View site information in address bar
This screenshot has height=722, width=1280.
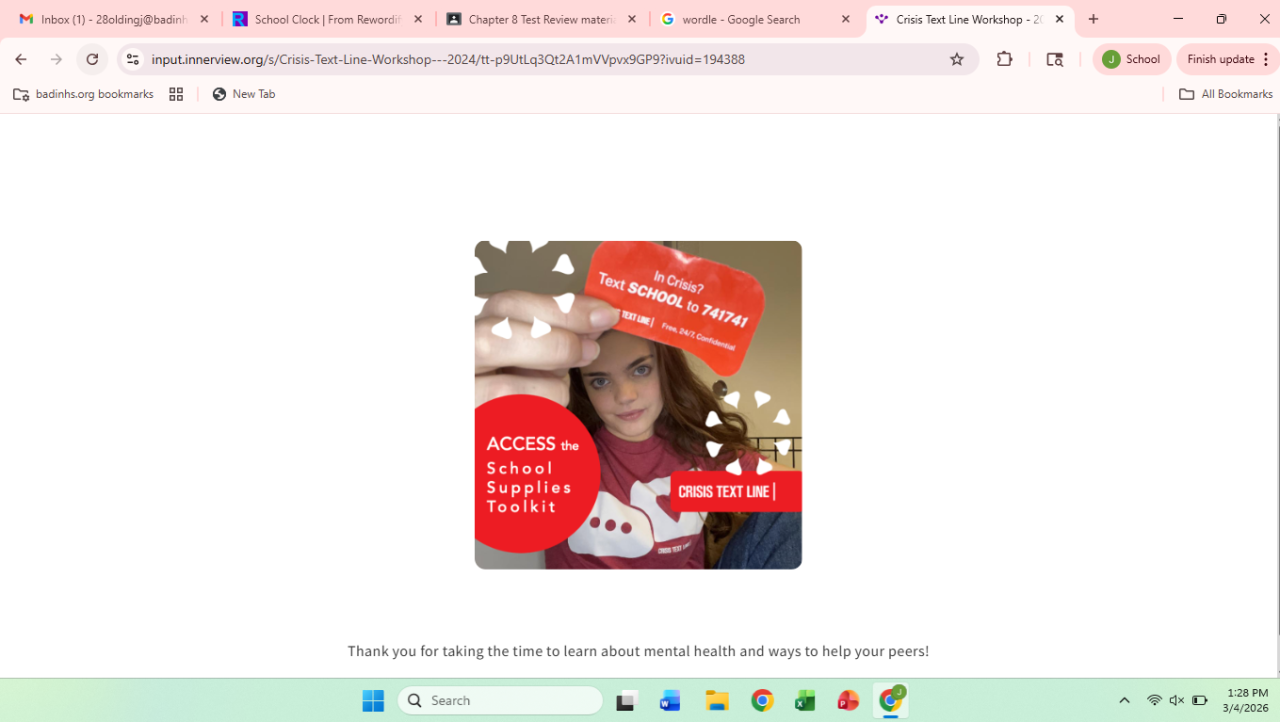click(132, 59)
